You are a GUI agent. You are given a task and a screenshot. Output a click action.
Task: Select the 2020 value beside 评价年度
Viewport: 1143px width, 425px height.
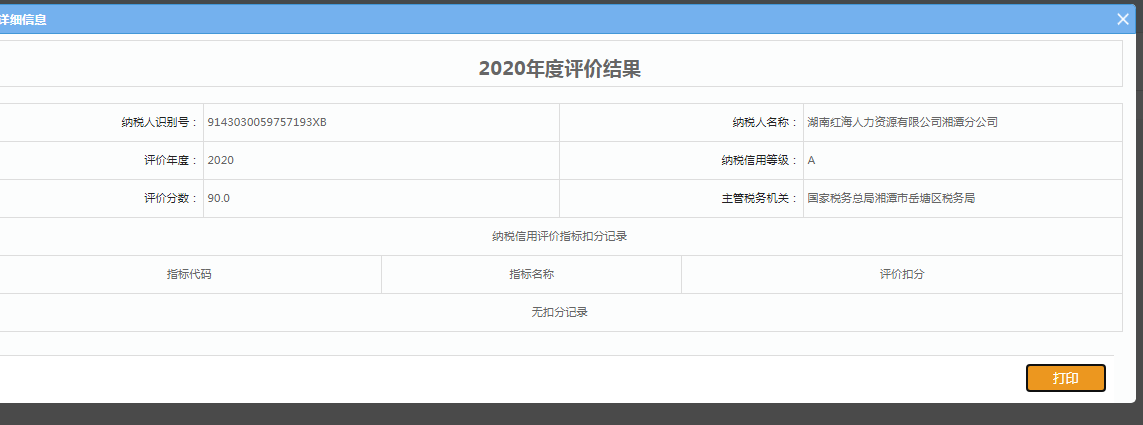pyautogui.click(x=221, y=160)
